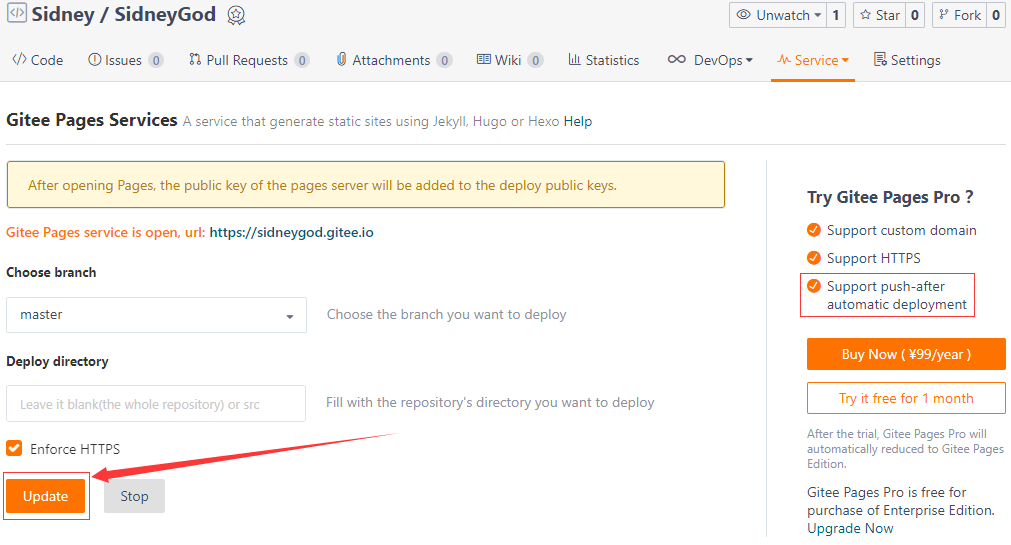
Task: Uncheck the Enforce HTTPS checkbox
Action: (x=14, y=449)
